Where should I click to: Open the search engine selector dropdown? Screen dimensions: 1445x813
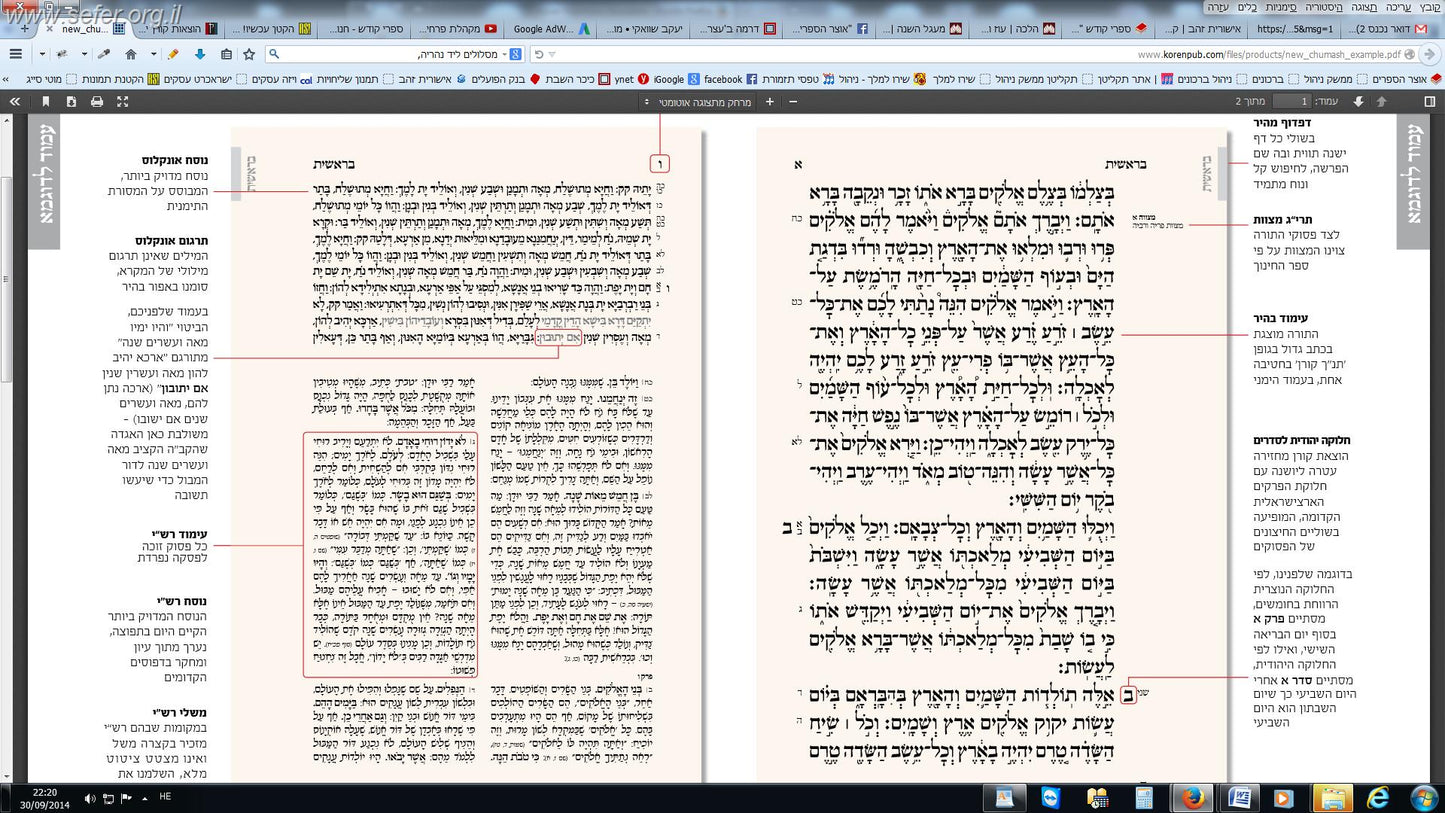click(515, 54)
